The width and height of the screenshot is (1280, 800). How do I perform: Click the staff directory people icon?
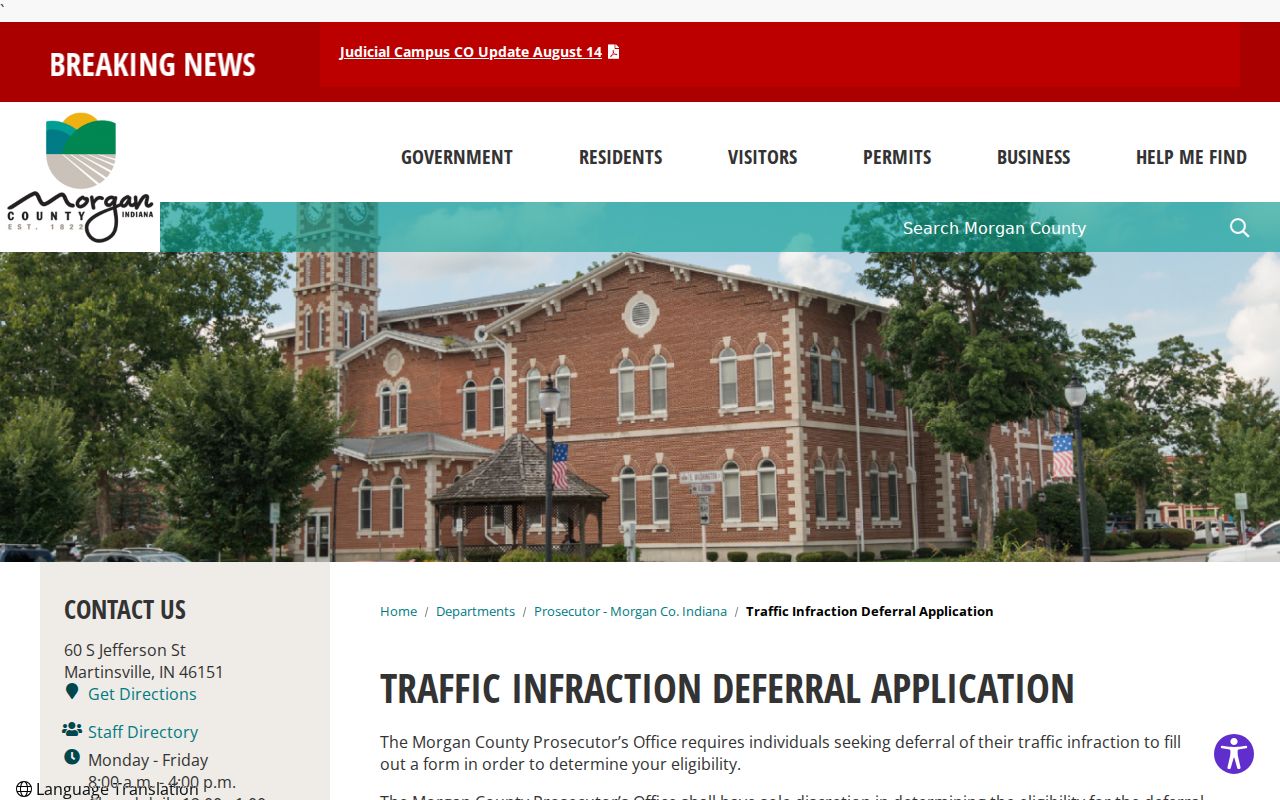(x=72, y=730)
